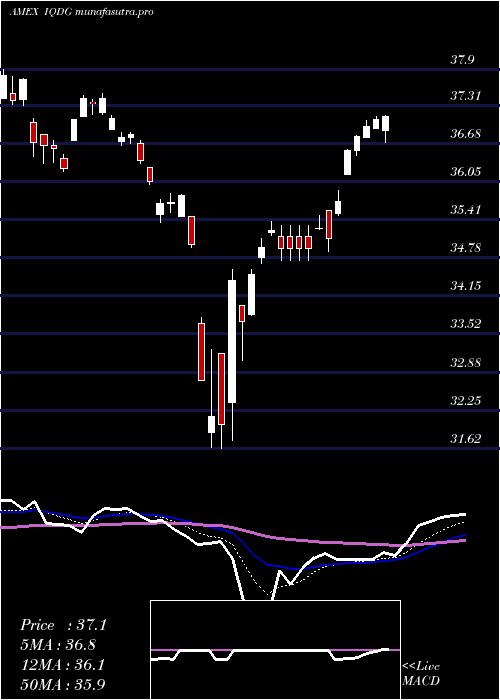Click the 32.25 price axis label
This screenshot has width=500, height=700.
[465, 400]
